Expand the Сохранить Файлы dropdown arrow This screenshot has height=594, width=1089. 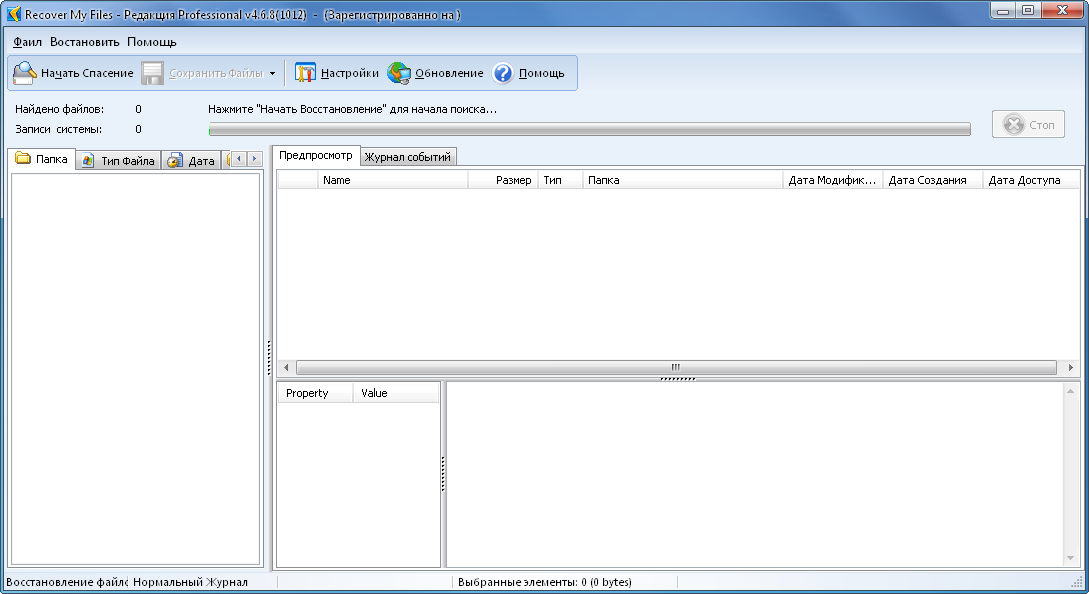coord(272,74)
